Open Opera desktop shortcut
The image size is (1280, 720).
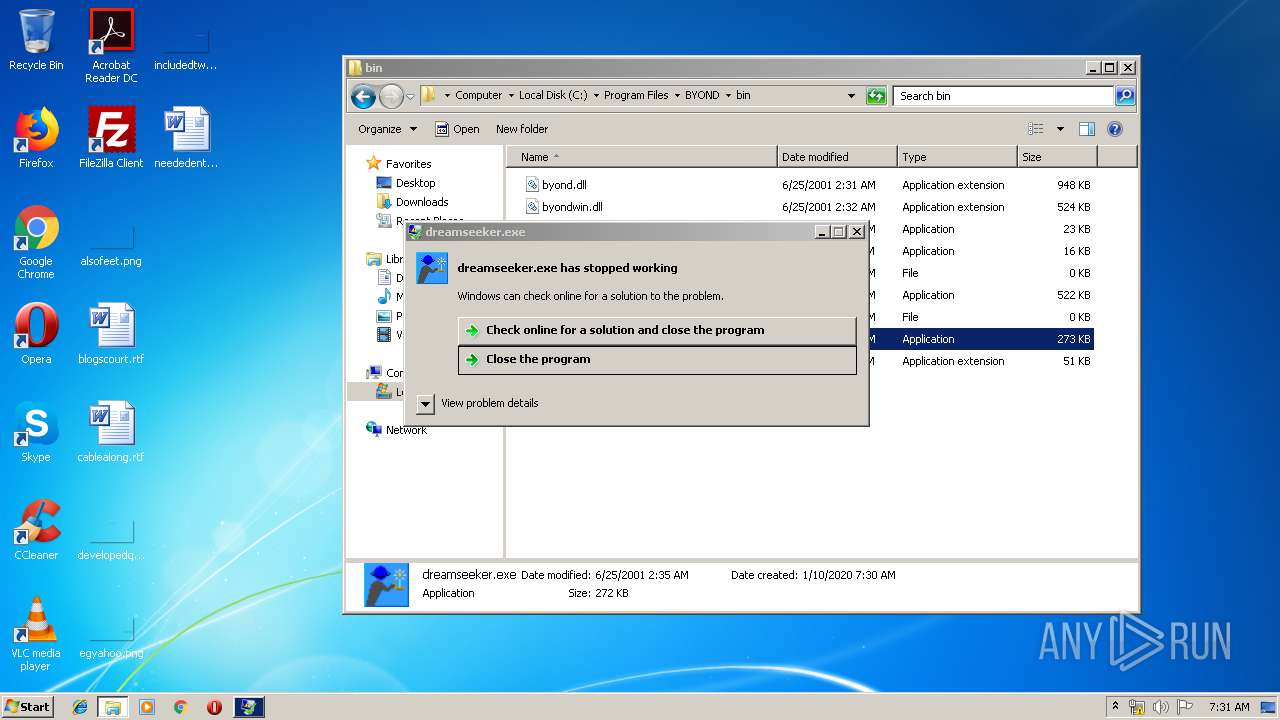click(36, 334)
